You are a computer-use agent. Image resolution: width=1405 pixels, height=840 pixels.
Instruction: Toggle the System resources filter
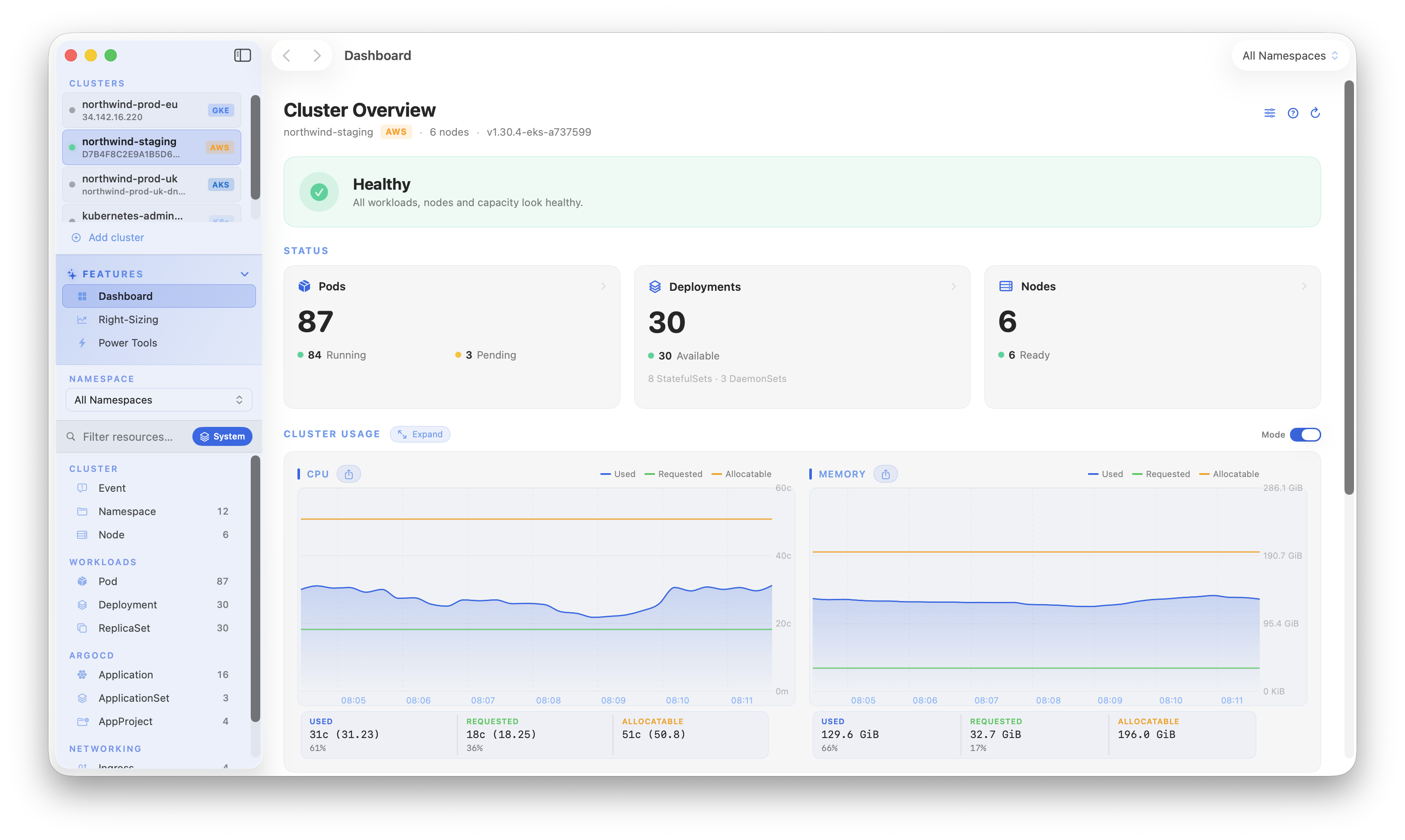[222, 436]
